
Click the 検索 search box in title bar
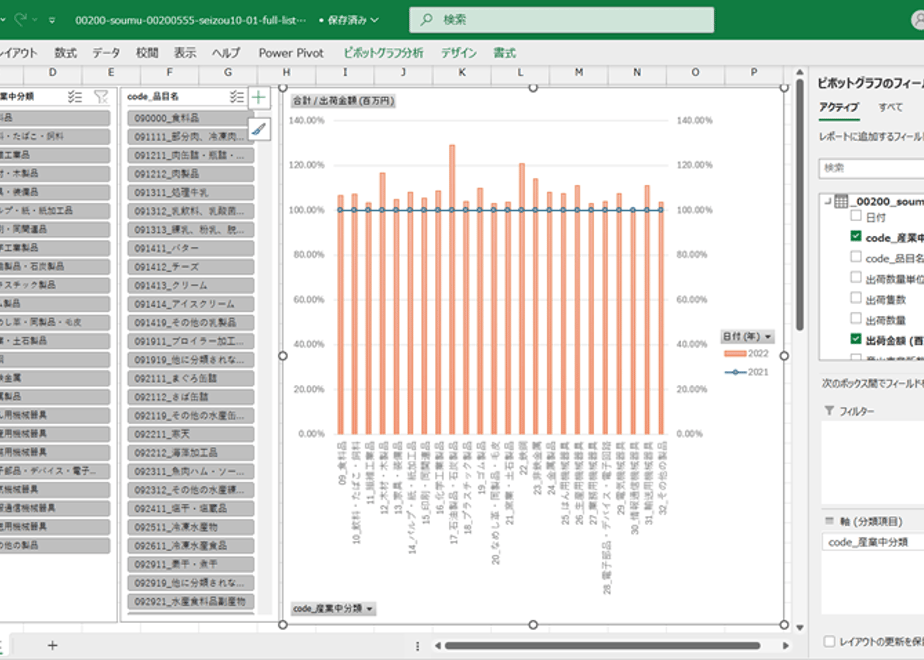click(x=562, y=20)
